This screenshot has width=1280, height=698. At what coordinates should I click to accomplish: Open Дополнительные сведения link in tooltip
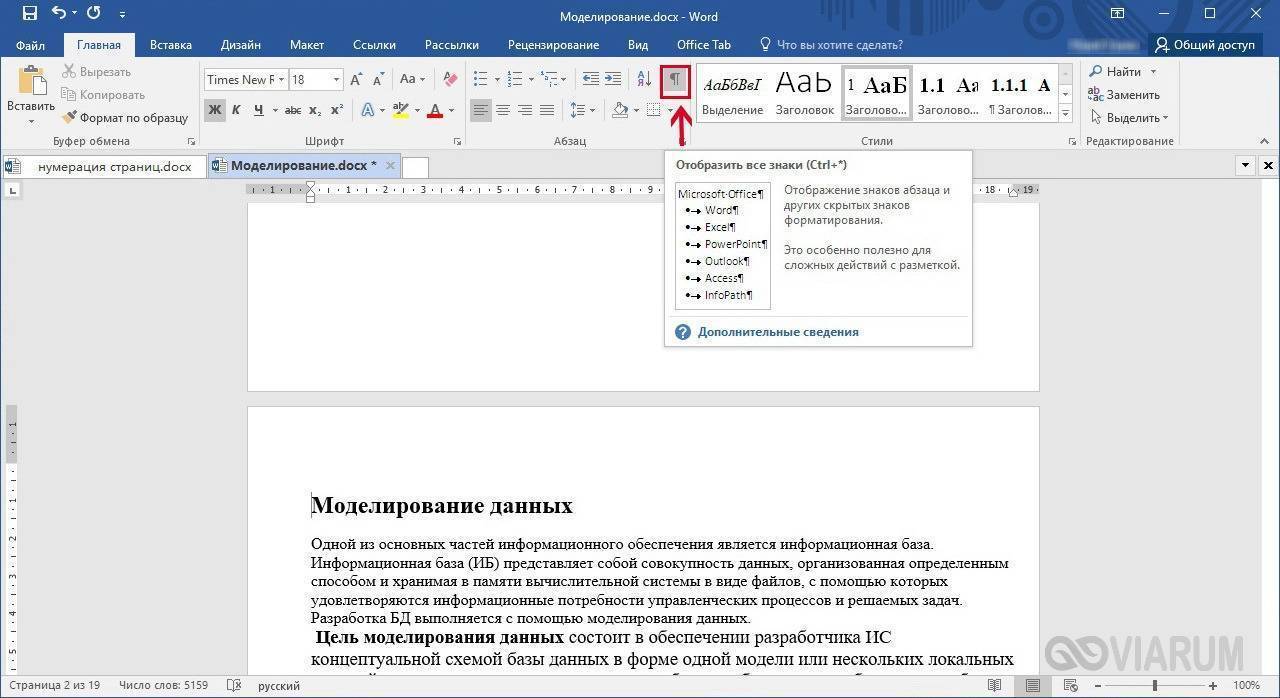click(778, 332)
